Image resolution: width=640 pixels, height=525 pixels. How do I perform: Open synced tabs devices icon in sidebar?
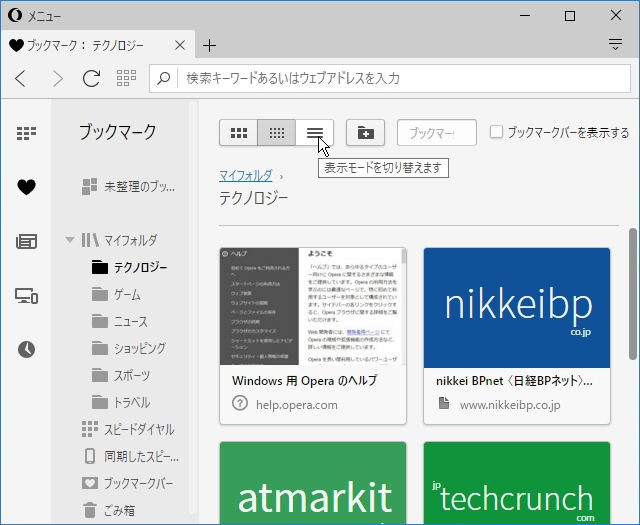[27, 296]
